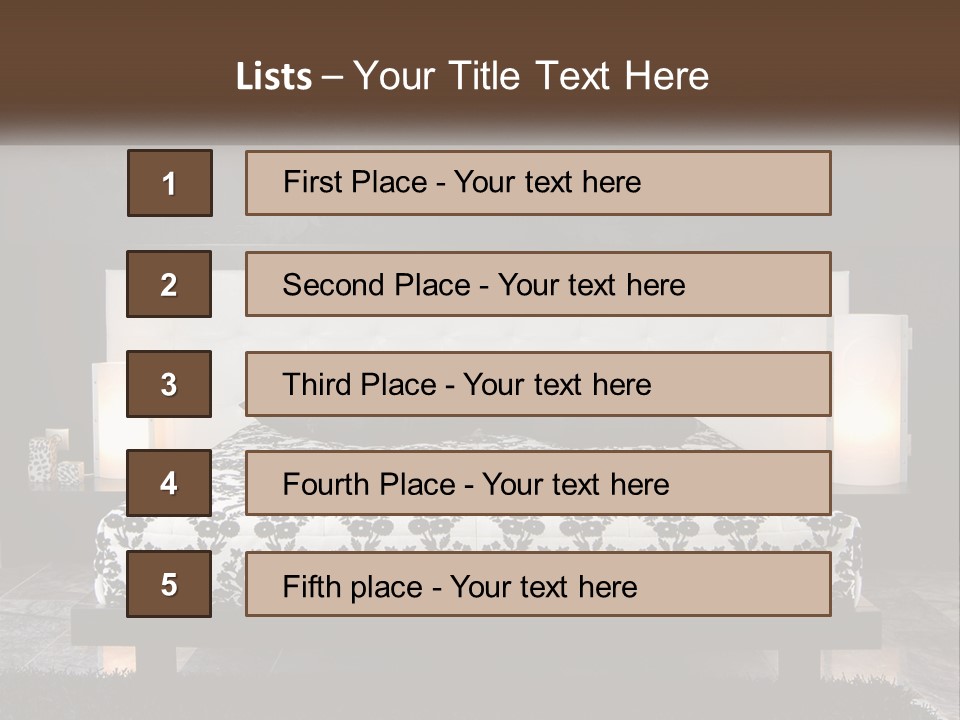The height and width of the screenshot is (720, 960).
Task: Select Your Title Text Here heading
Action: pos(531,76)
